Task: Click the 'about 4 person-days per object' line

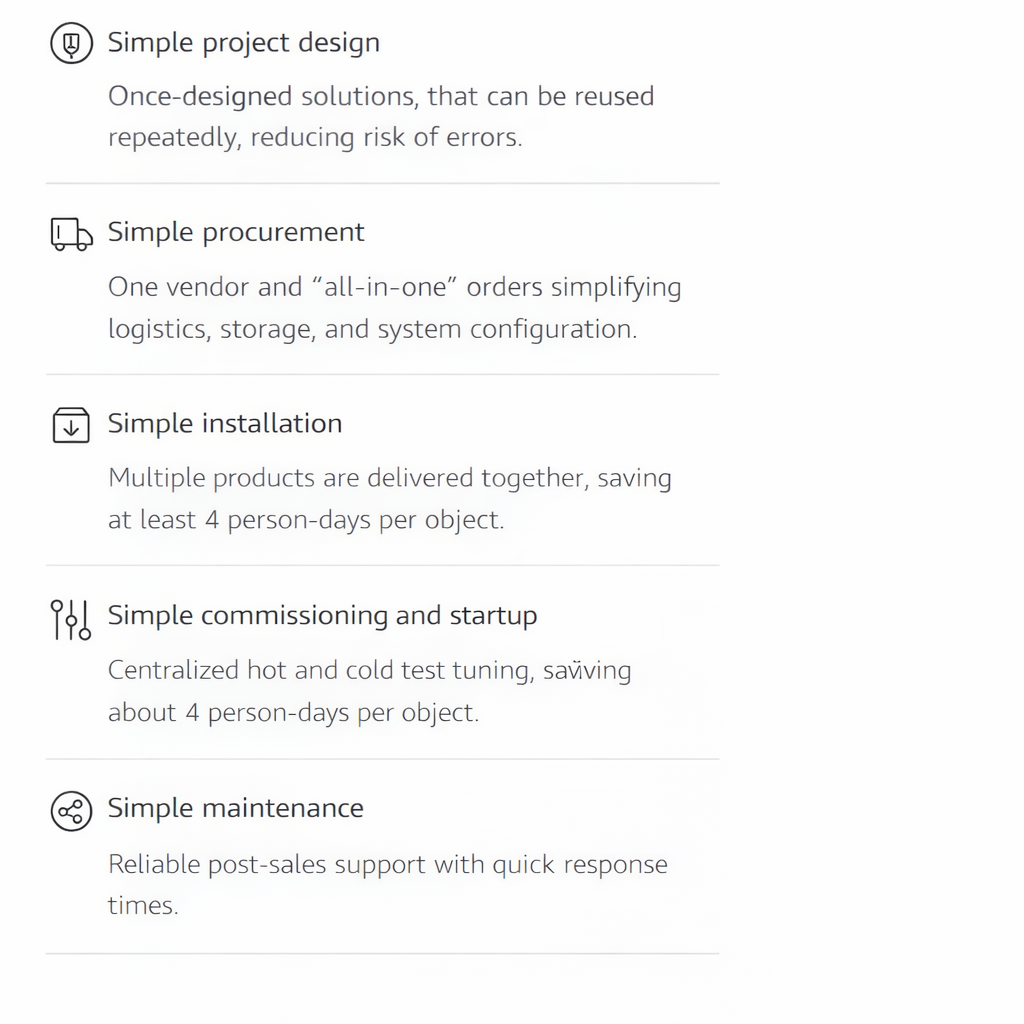Action: tap(293, 712)
